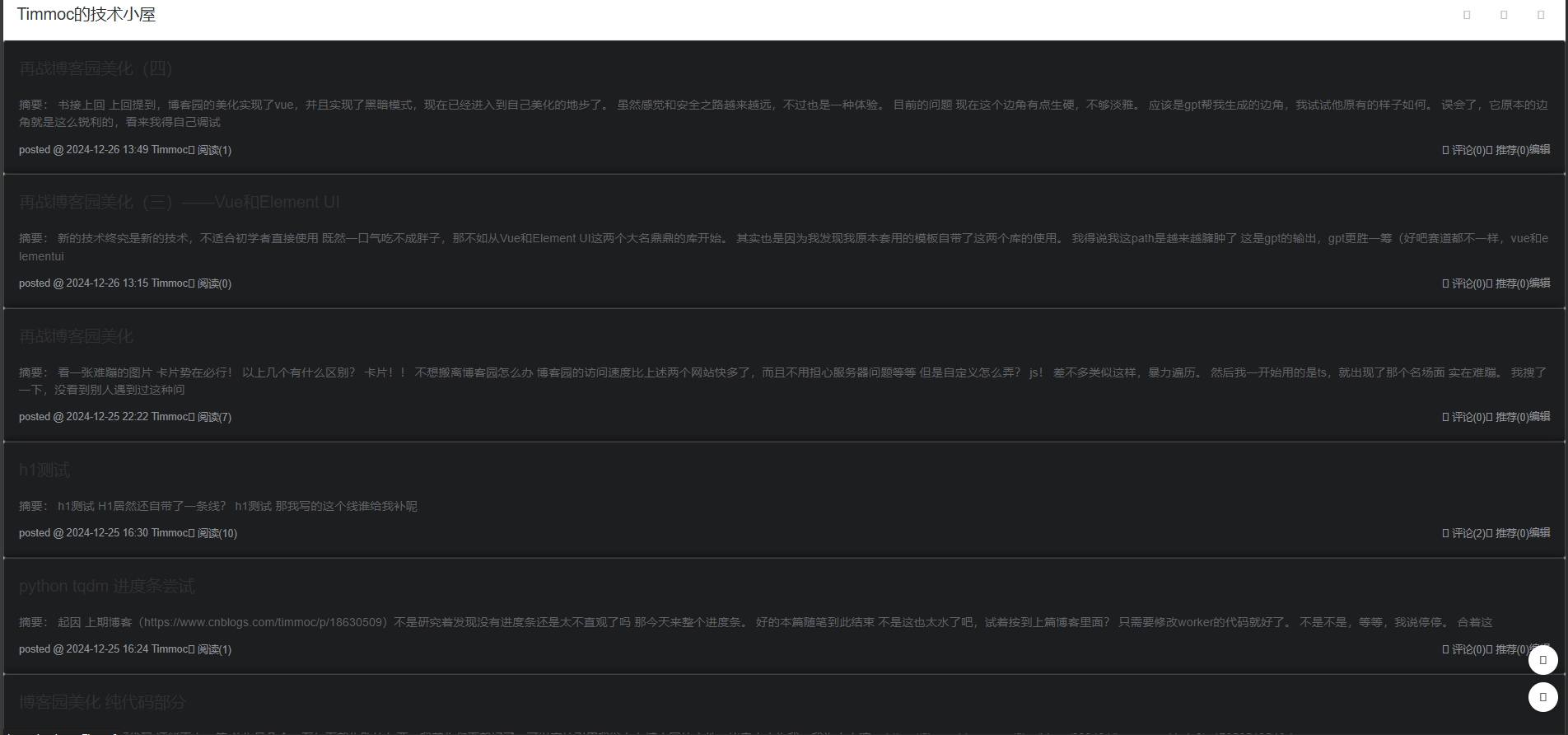The height and width of the screenshot is (735, 1568).
Task: Open 评论(2) on the h1测试 post
Action: coord(1468,533)
